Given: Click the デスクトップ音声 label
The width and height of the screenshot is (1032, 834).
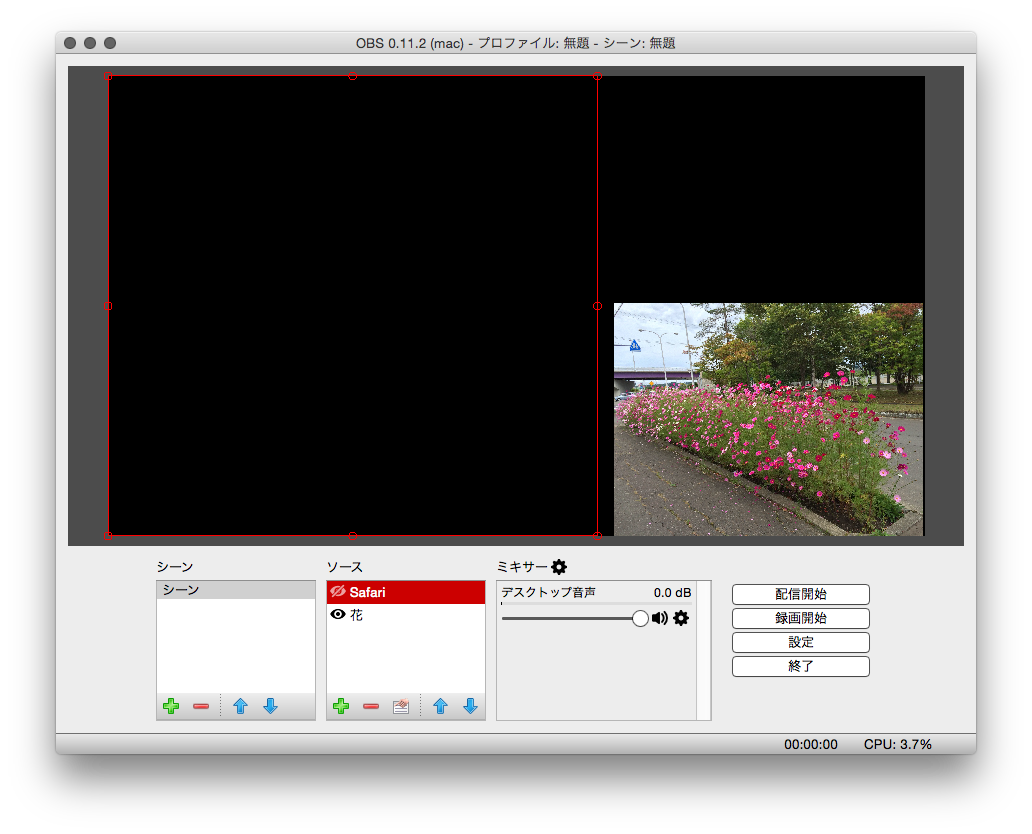Looking at the screenshot, I should click(548, 592).
